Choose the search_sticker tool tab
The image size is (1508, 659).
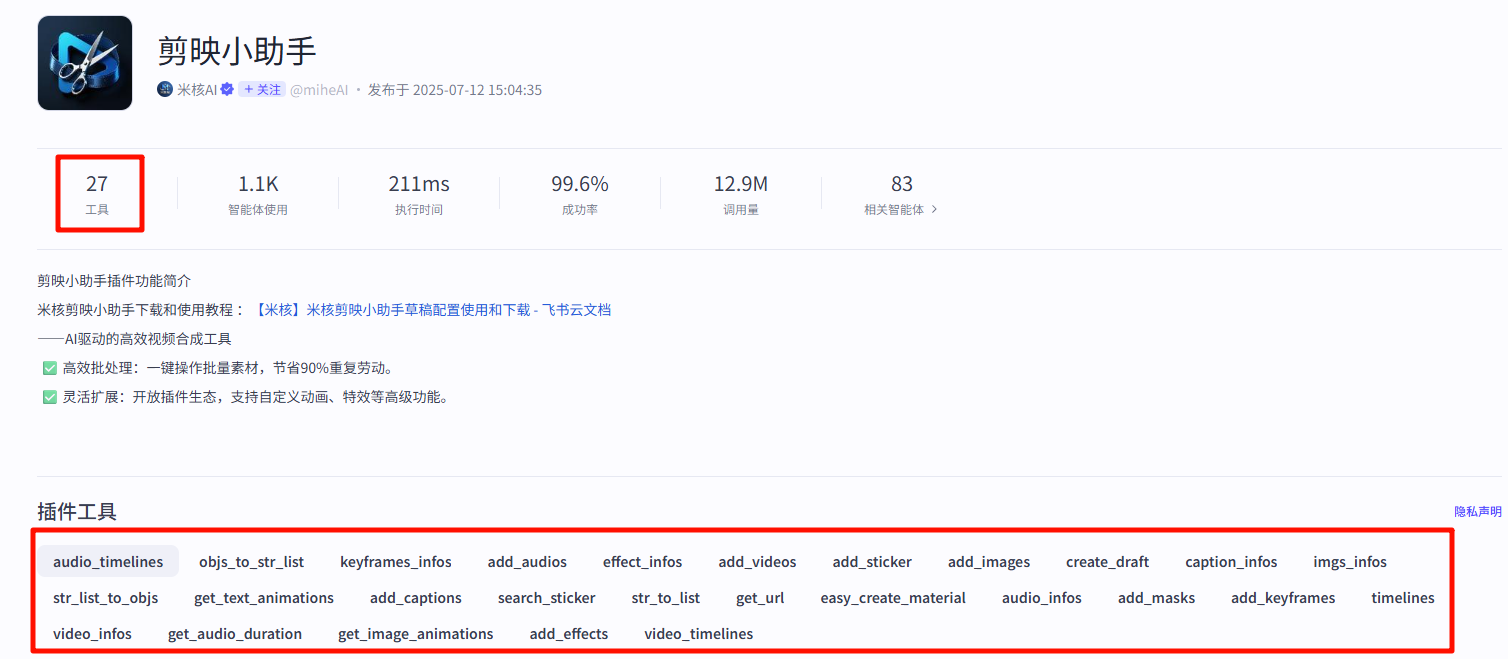(x=546, y=598)
